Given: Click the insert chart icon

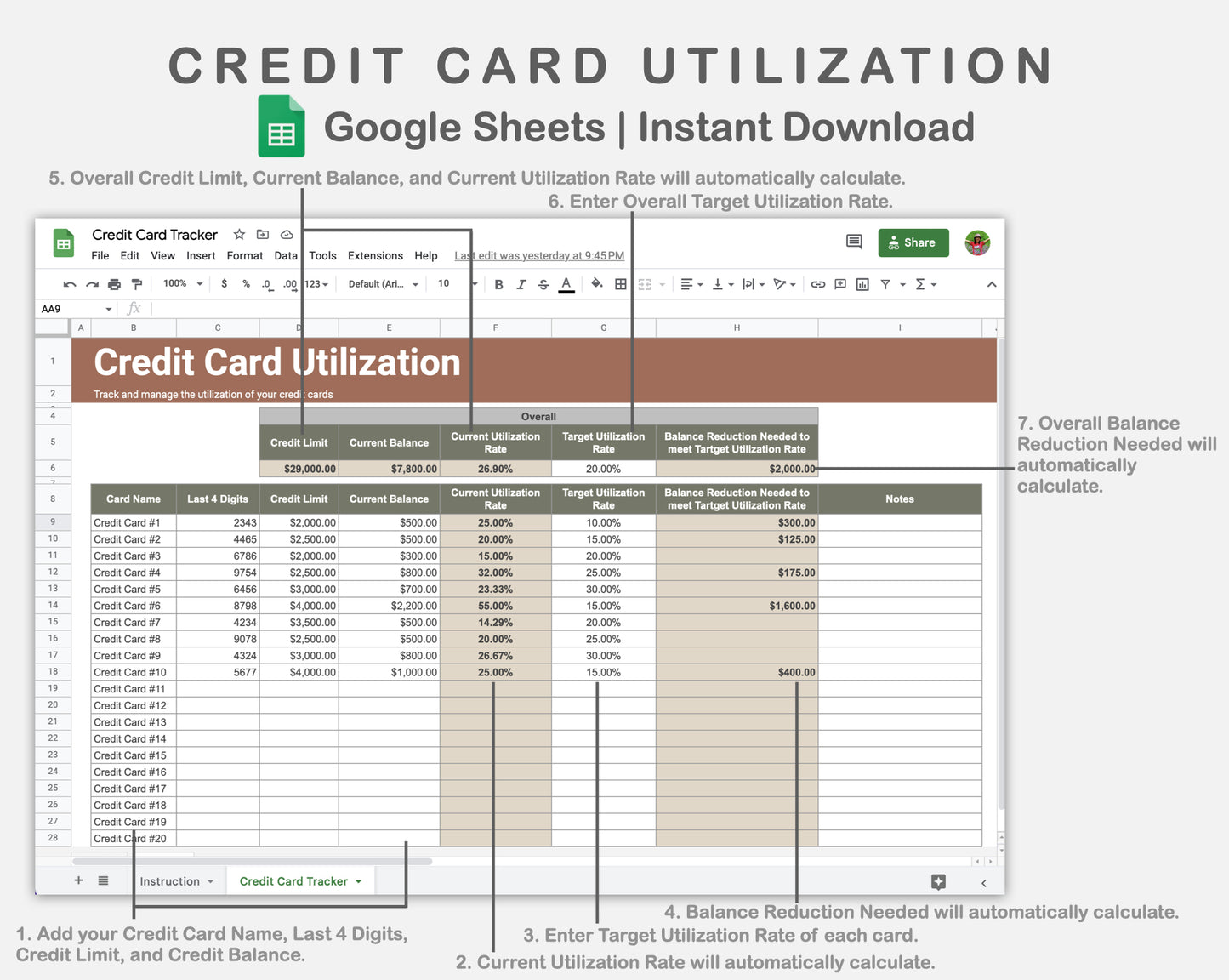Looking at the screenshot, I should click(862, 284).
